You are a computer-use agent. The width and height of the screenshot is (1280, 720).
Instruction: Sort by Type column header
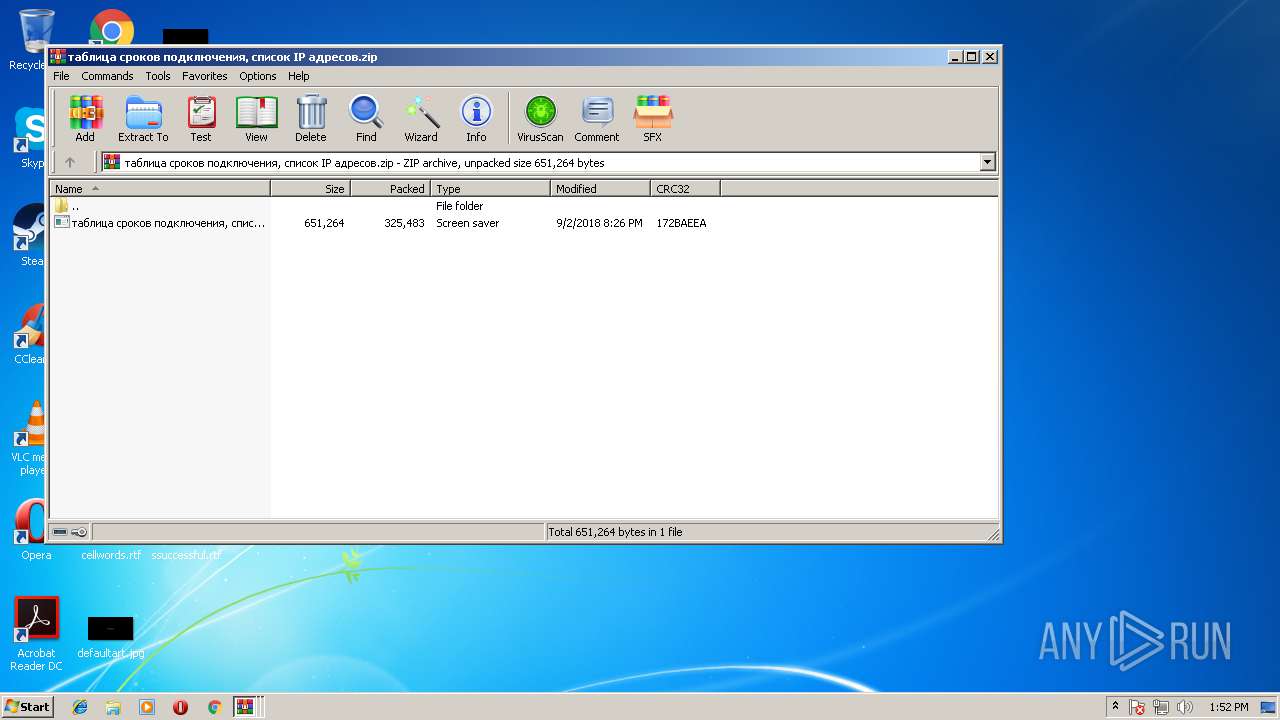point(490,189)
